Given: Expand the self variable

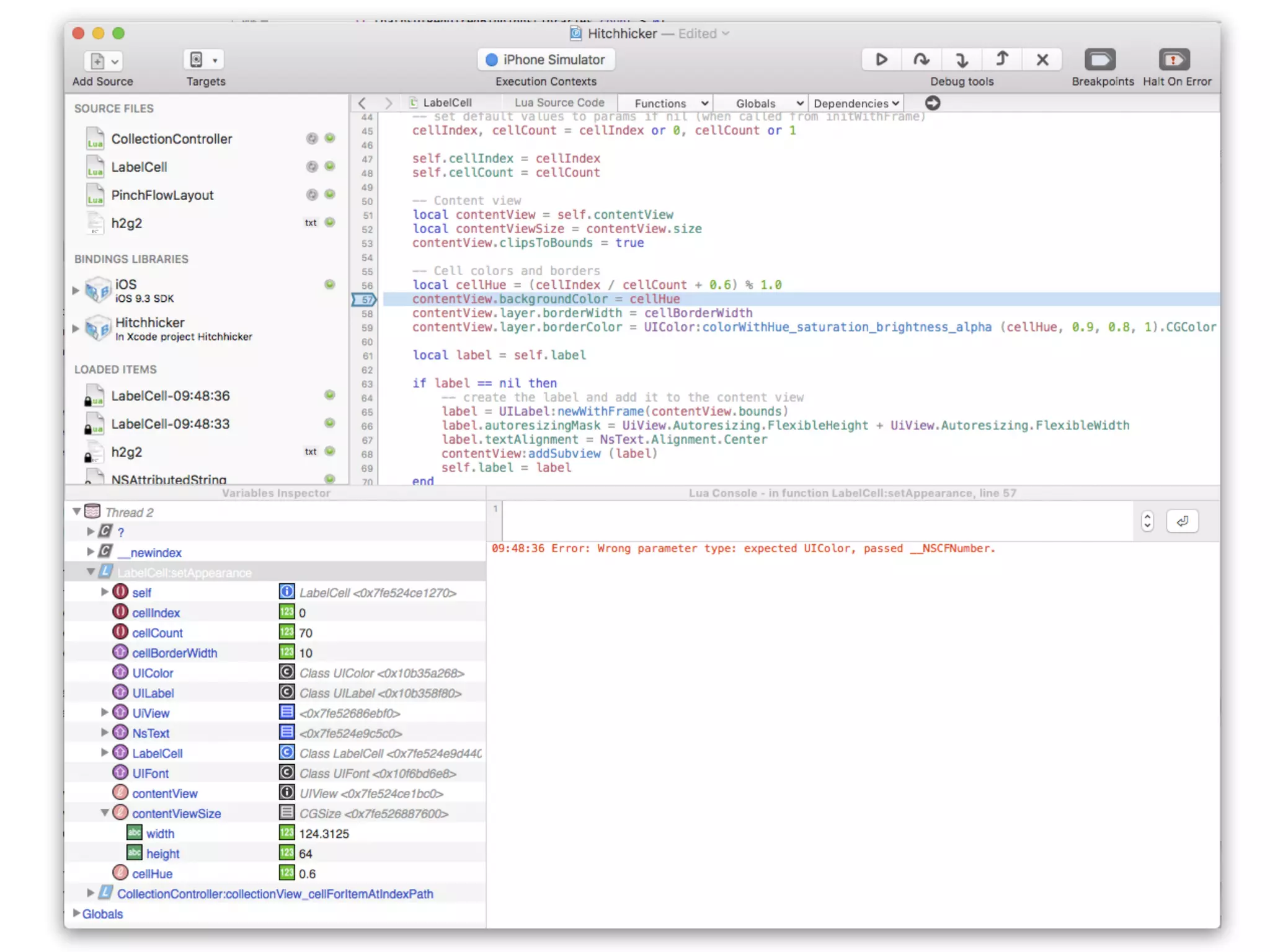Looking at the screenshot, I should coord(105,592).
